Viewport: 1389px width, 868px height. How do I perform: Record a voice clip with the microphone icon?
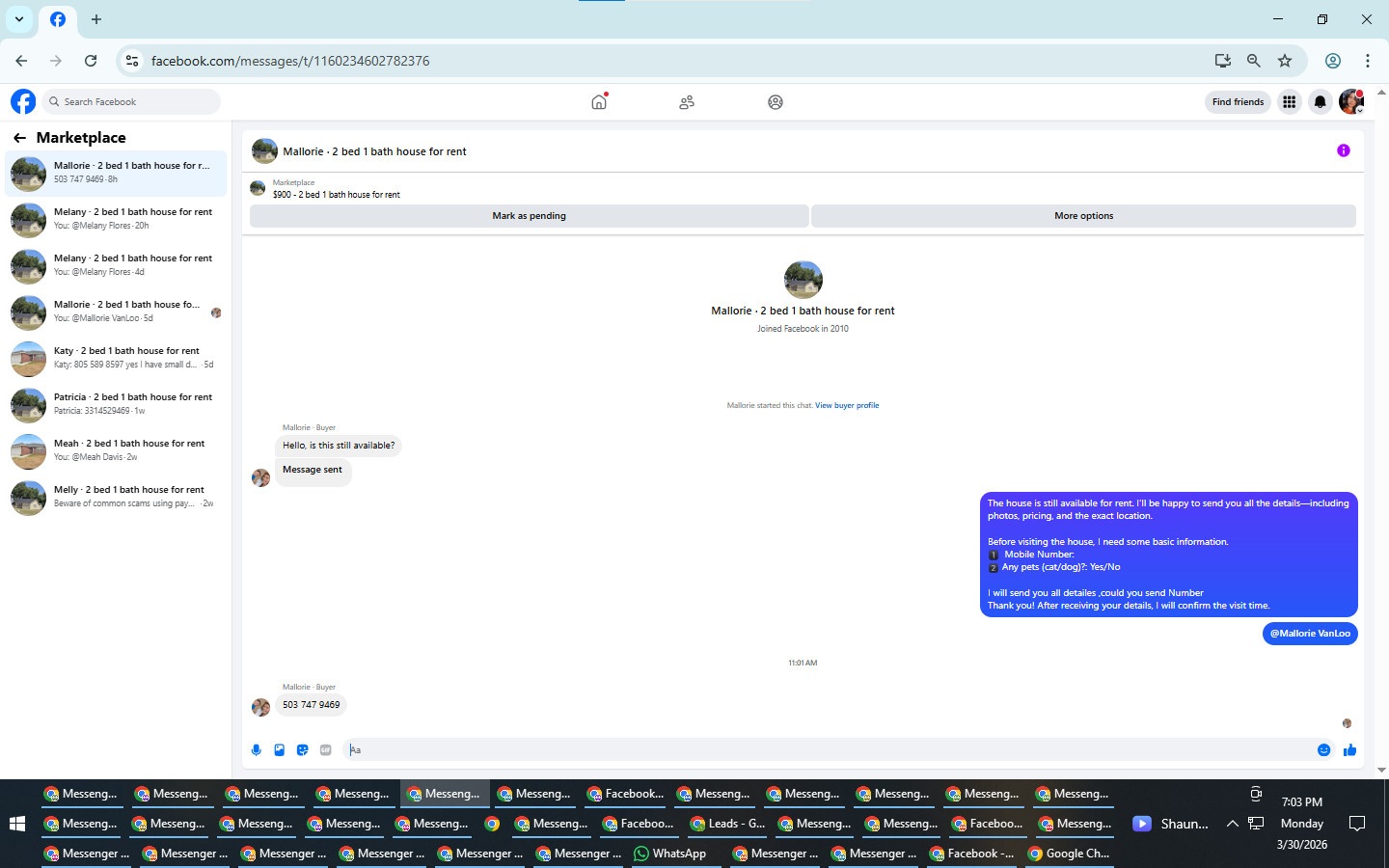point(257,749)
